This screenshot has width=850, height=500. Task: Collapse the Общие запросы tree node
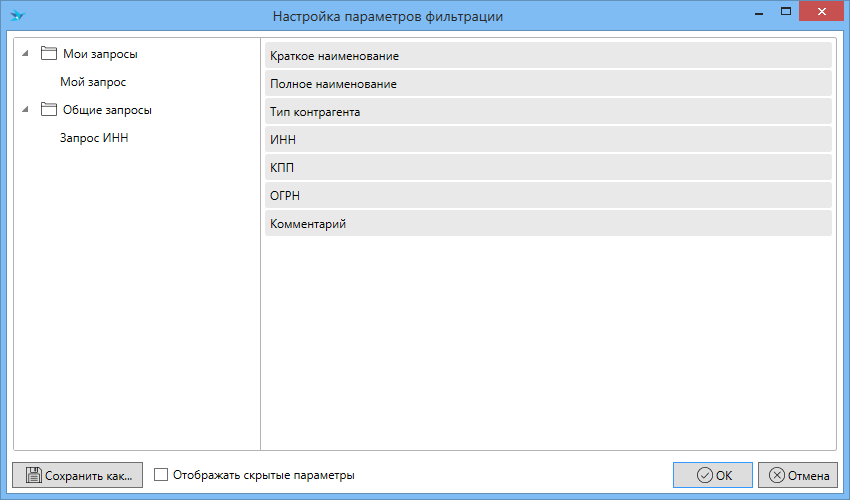(x=24, y=110)
